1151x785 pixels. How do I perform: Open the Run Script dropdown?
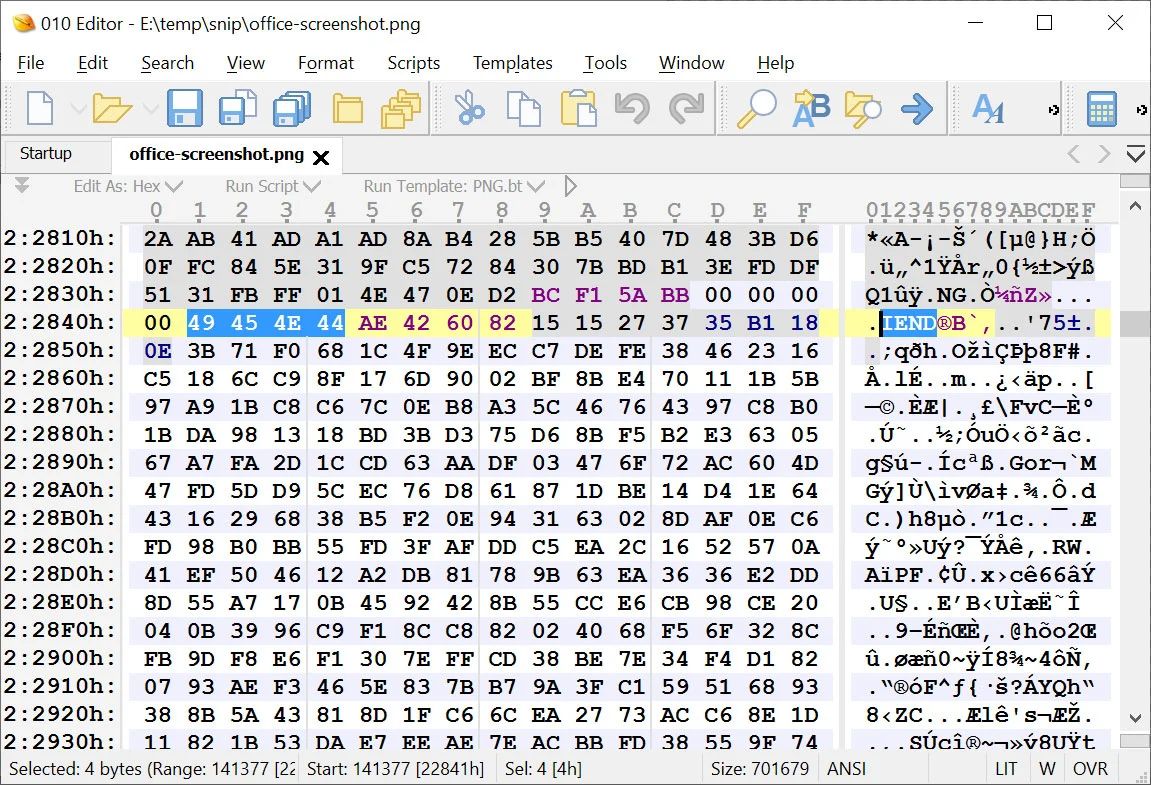[x=272, y=186]
